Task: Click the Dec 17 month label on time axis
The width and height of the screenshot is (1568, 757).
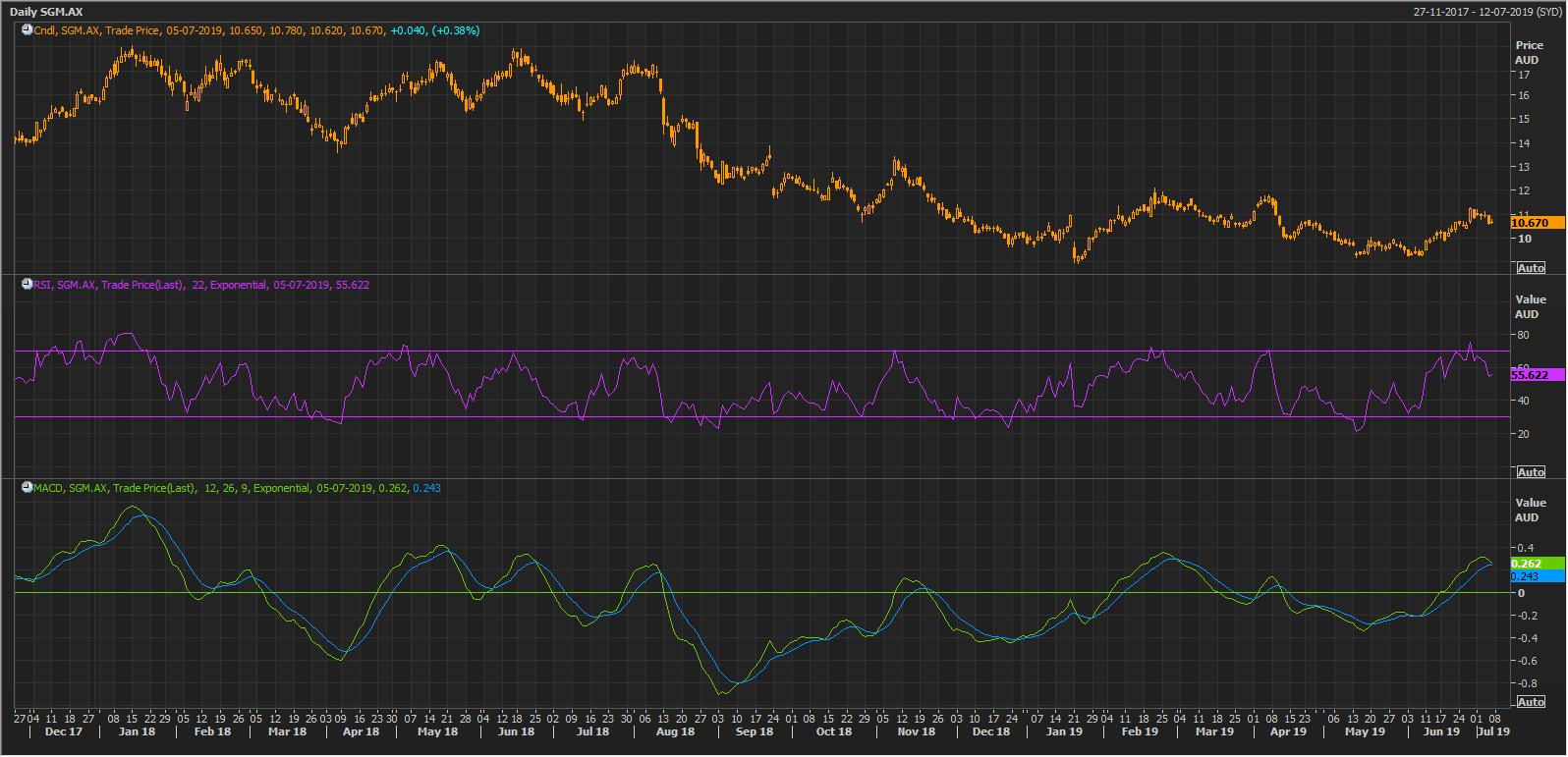Action: [x=64, y=731]
